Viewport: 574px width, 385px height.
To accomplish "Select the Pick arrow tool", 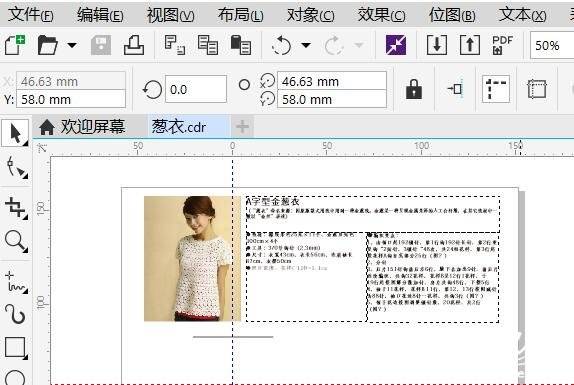I will coord(15,133).
